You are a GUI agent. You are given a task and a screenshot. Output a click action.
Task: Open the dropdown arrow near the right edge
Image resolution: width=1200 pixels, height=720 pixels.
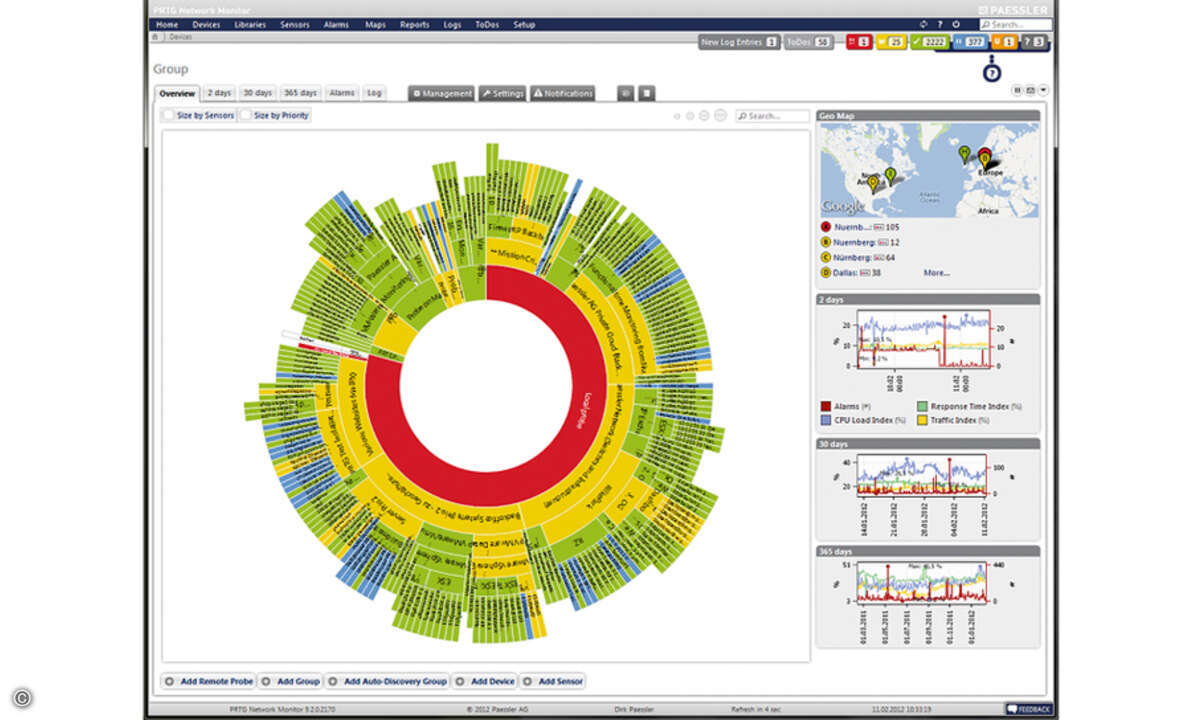click(x=1043, y=90)
